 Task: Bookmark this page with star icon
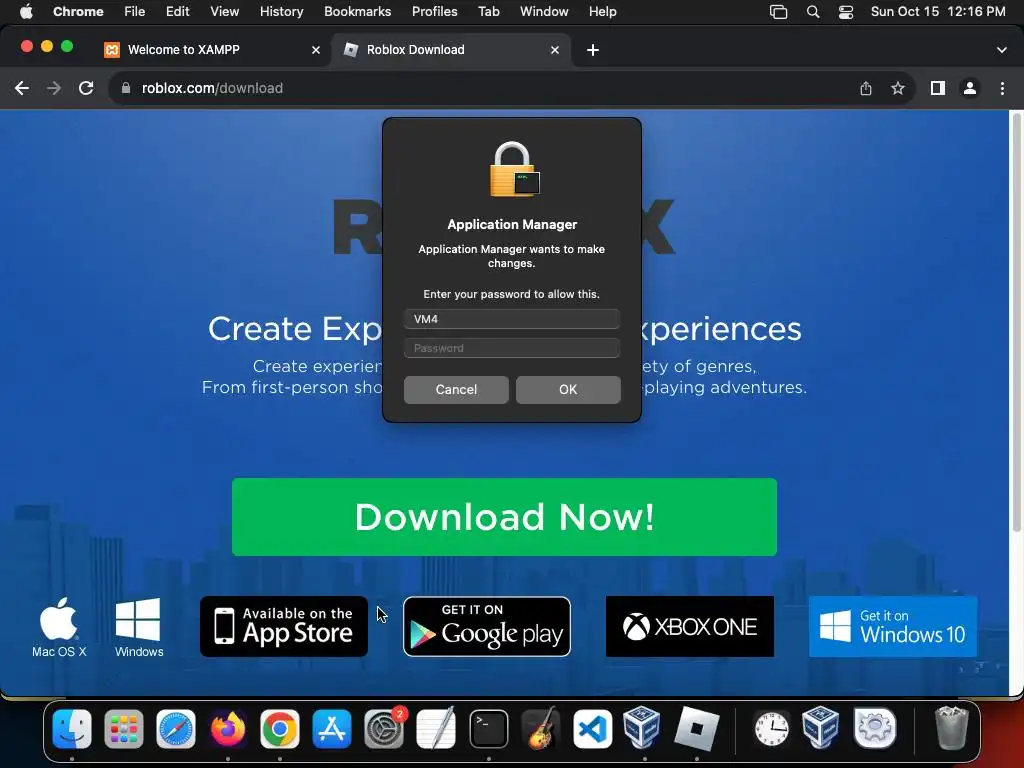[898, 88]
